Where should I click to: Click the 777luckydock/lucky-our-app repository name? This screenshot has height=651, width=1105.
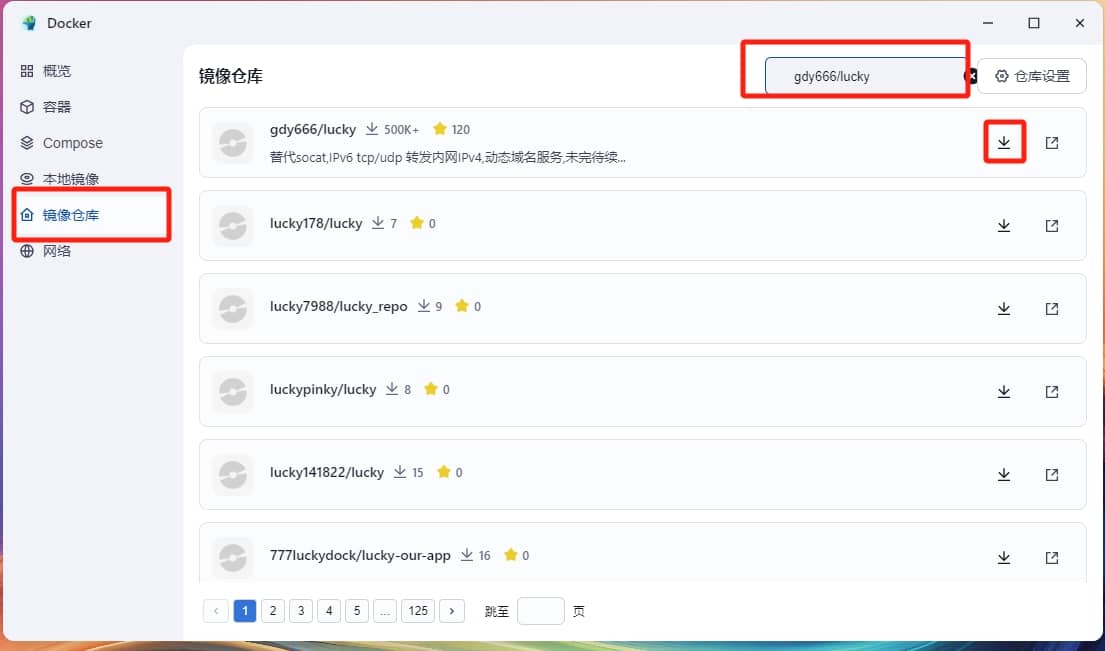(x=360, y=556)
